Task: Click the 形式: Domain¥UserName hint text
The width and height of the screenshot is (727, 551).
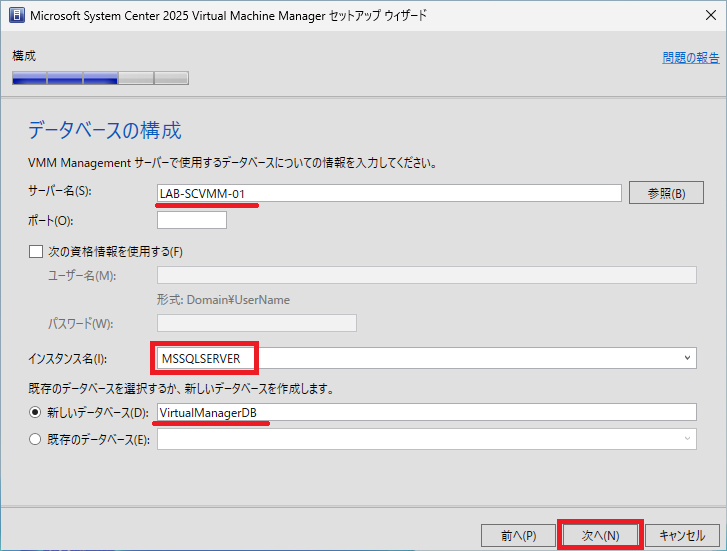Action: 223,300
